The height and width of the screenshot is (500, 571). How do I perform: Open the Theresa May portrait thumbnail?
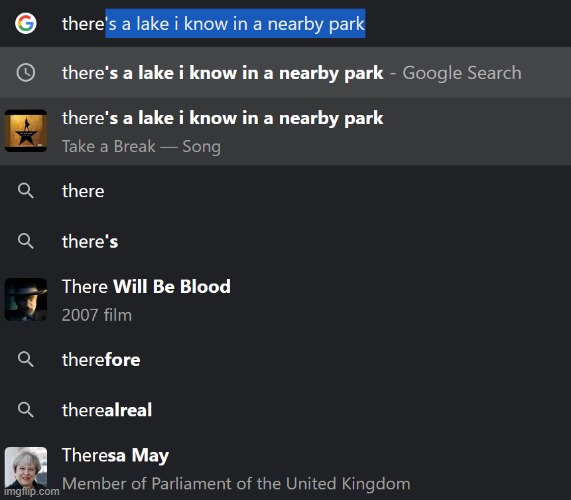(25, 468)
